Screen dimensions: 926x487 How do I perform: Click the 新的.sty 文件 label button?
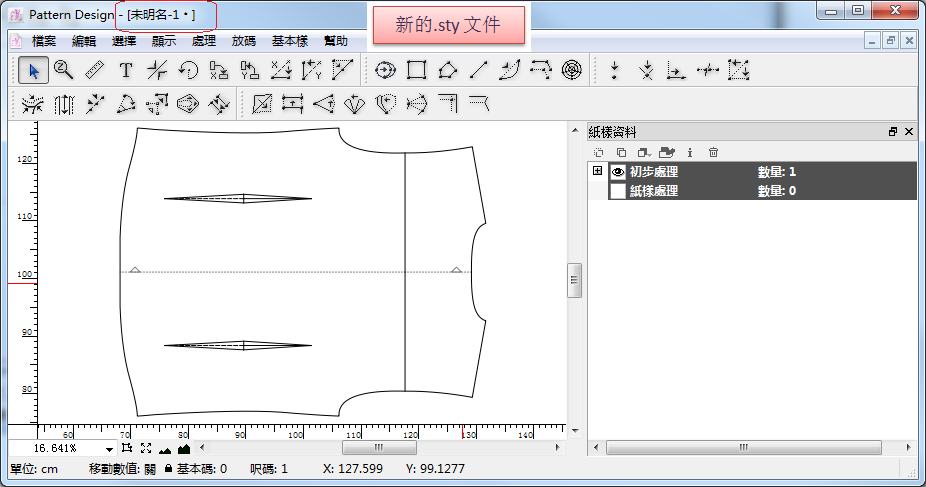[448, 26]
